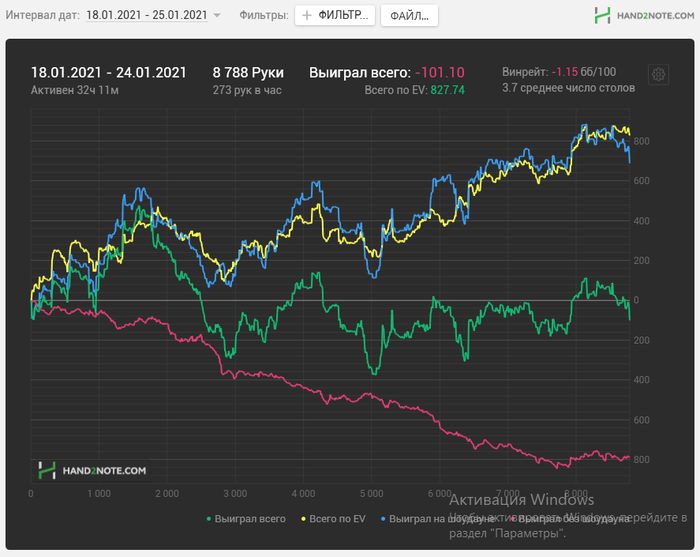Image resolution: width=700 pixels, height=557 pixels.
Task: Click the upper y-axis label 800
Action: click(x=642, y=141)
